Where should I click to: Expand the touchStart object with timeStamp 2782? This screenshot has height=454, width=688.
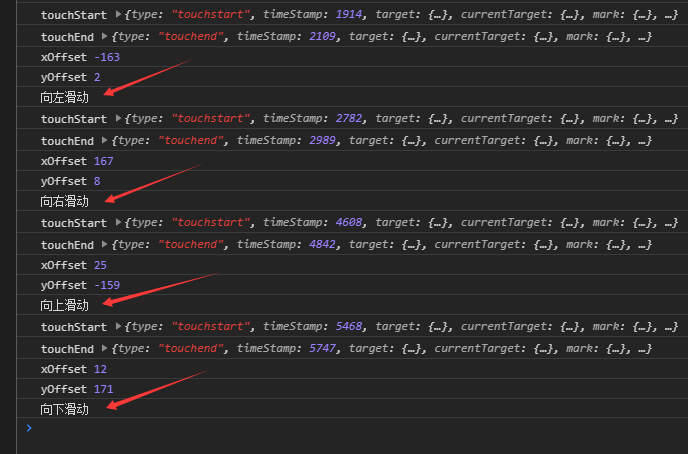(118, 118)
